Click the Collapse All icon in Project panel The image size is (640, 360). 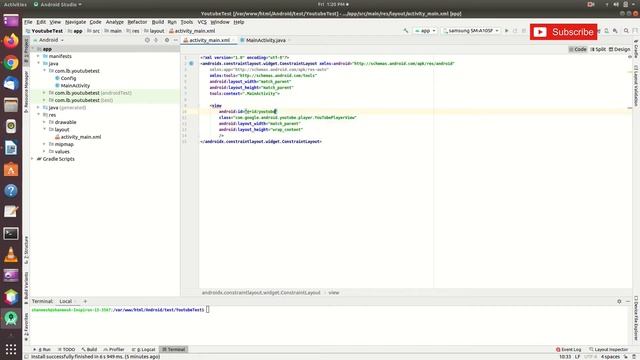point(156,40)
